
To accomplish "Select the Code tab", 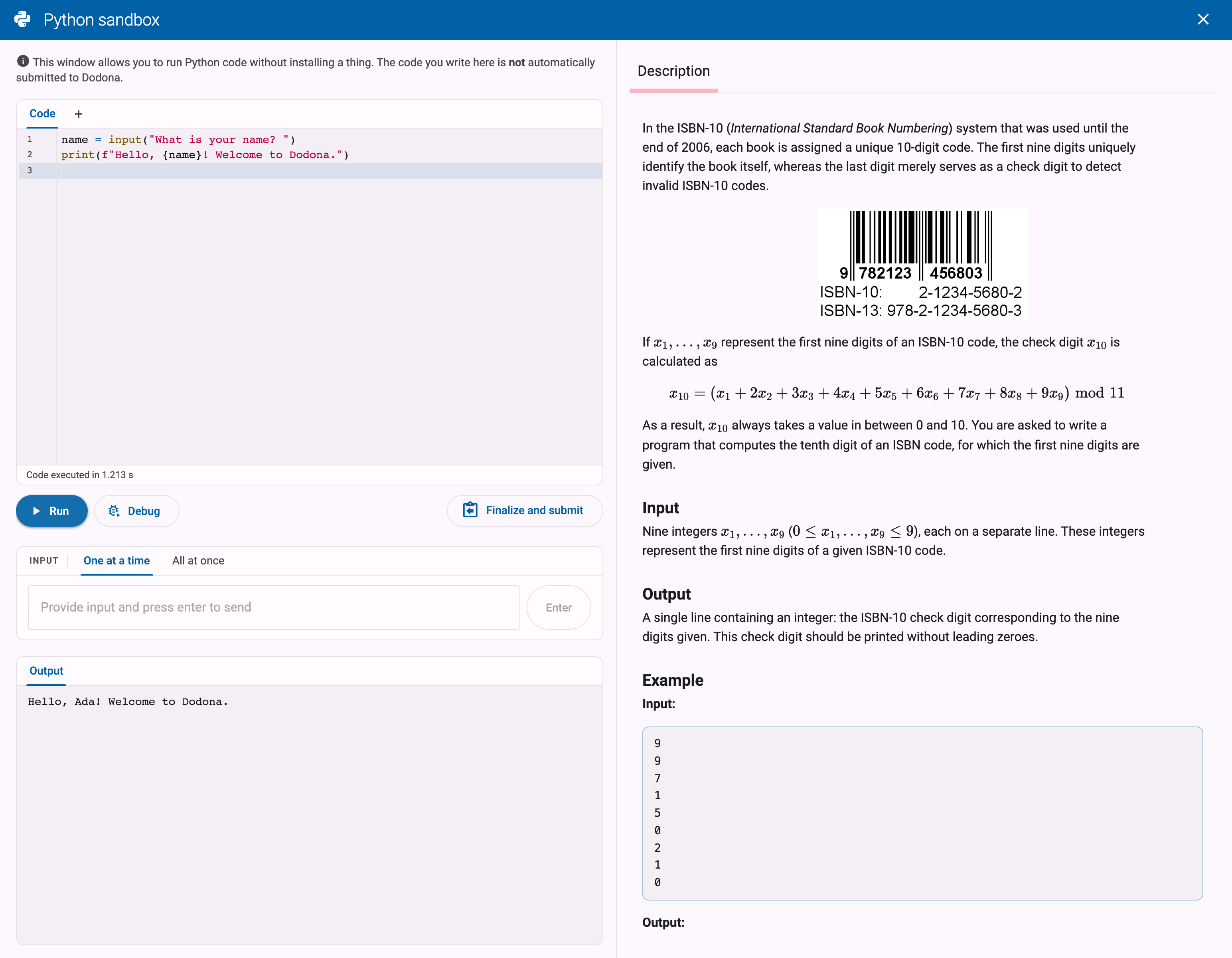I will click(x=42, y=113).
